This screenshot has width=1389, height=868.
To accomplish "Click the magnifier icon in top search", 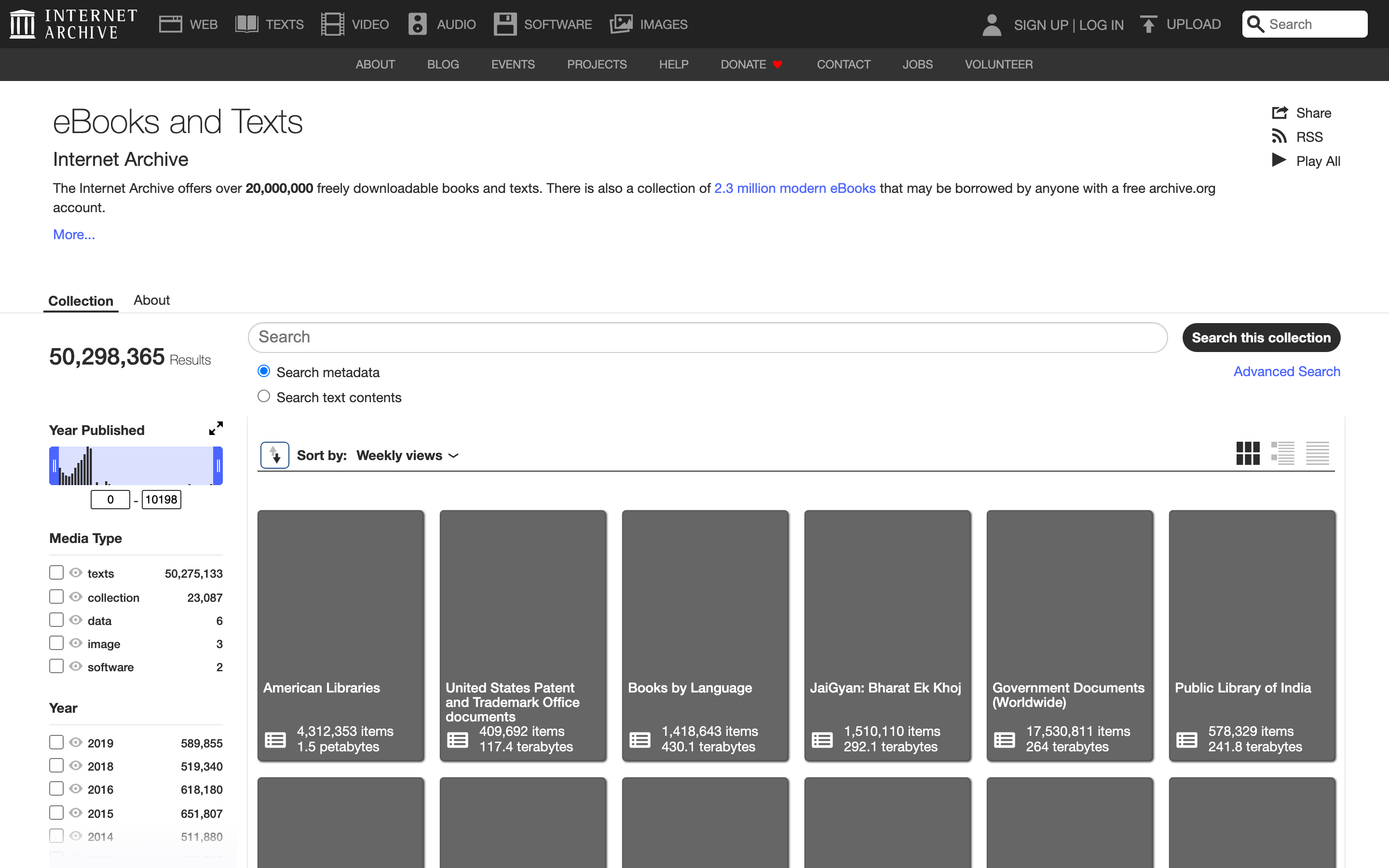I will click(1256, 24).
